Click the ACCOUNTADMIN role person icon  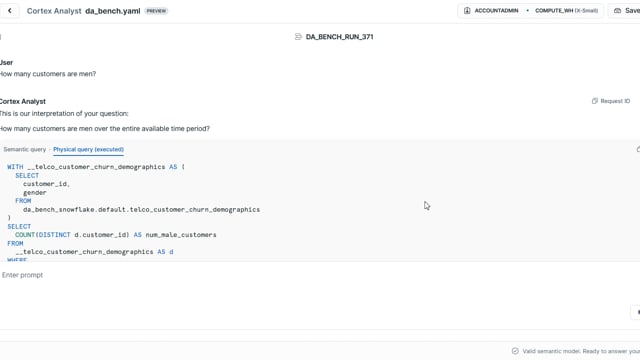click(467, 11)
